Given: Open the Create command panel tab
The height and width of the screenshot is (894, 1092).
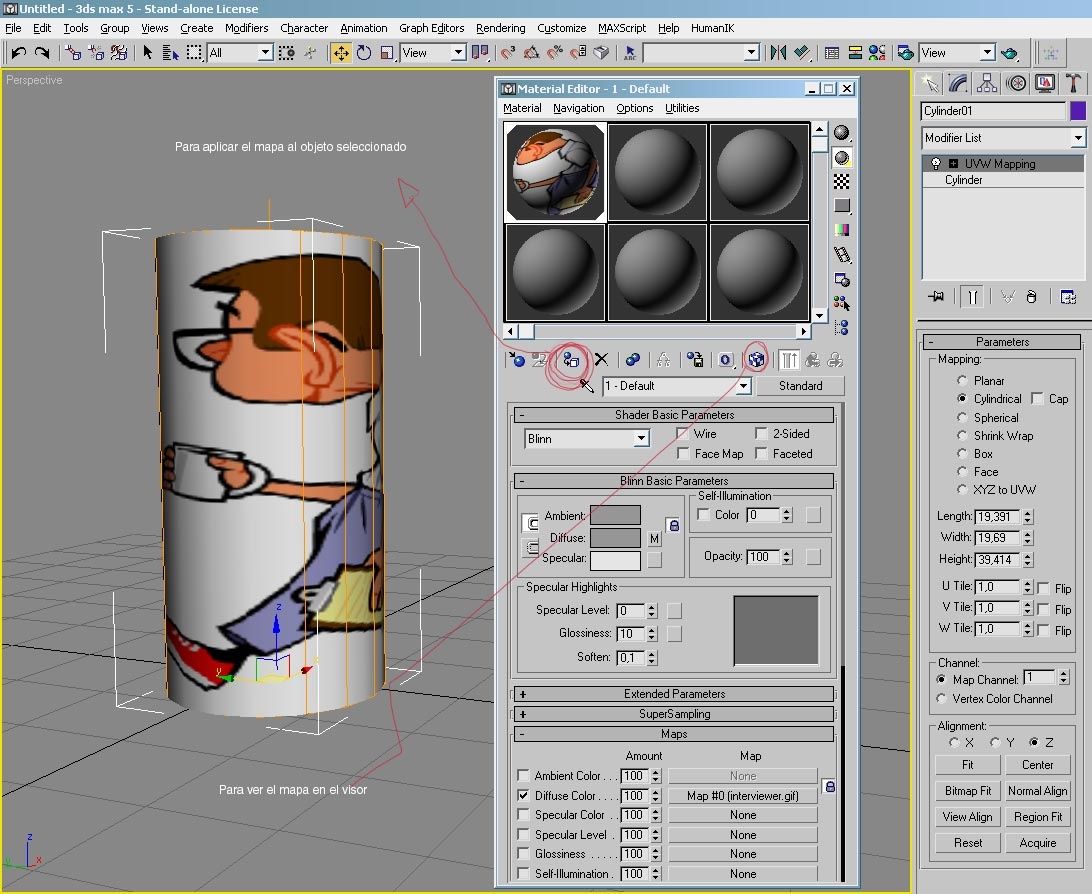Looking at the screenshot, I should pyautogui.click(x=930, y=84).
